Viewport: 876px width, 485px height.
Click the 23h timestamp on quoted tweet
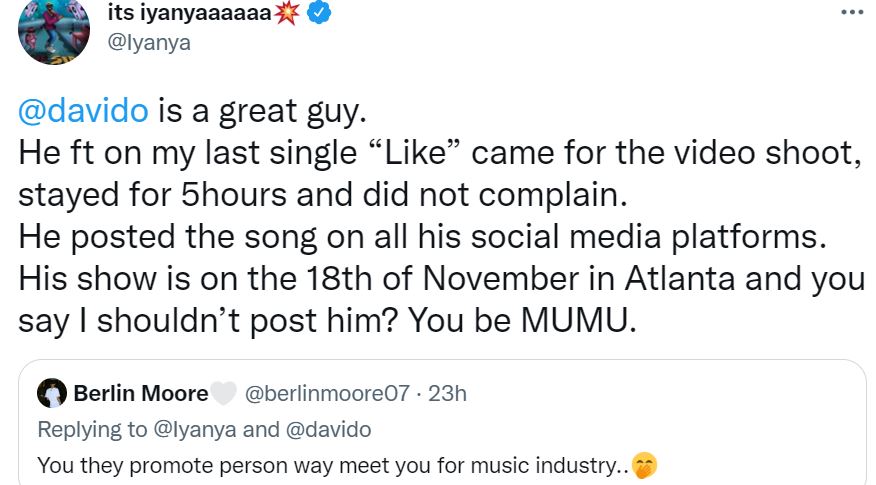pos(447,393)
